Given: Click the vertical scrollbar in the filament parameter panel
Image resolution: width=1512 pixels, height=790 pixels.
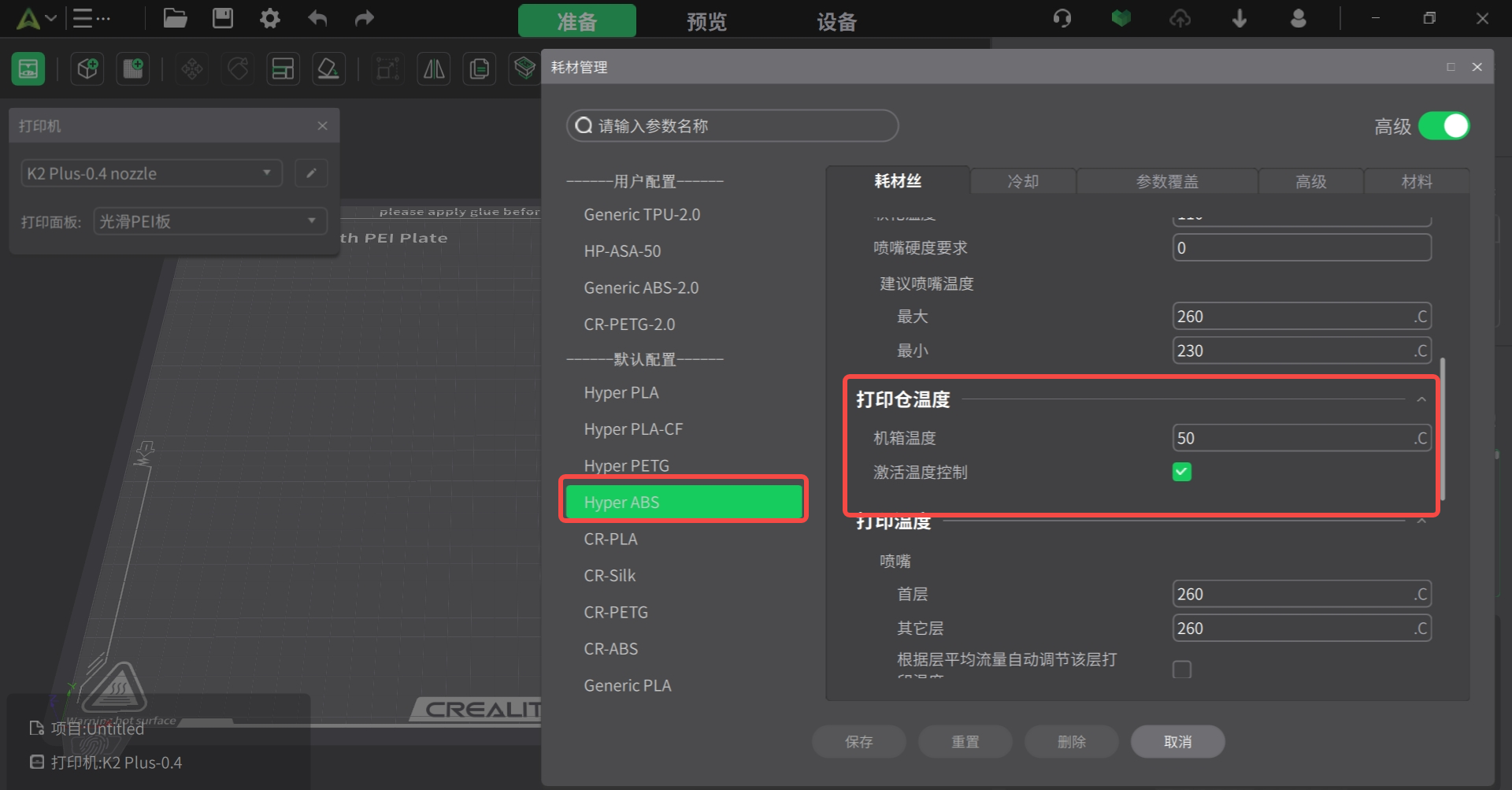Looking at the screenshot, I should 1443,429.
